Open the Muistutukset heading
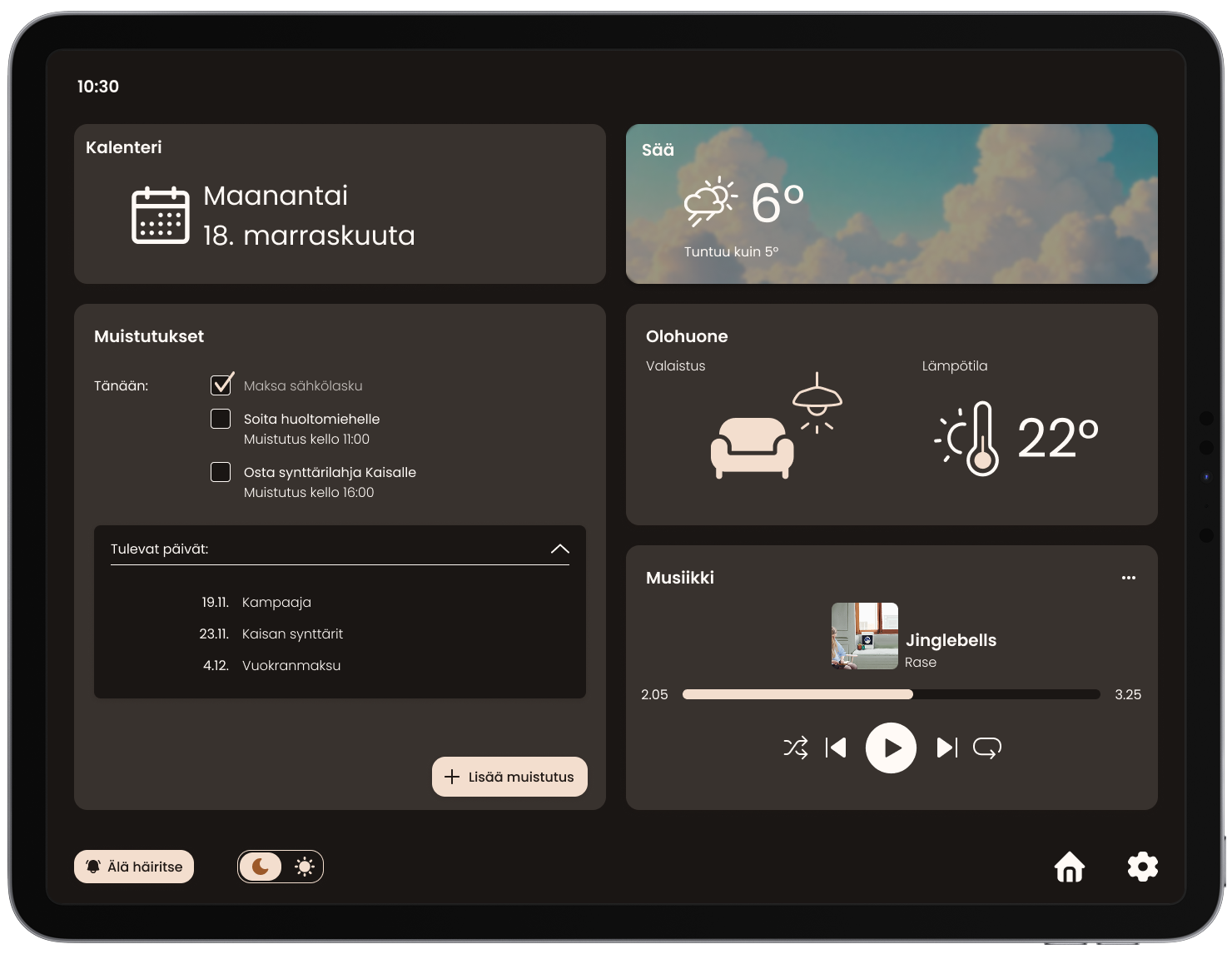The image size is (1232, 954). pos(149,336)
